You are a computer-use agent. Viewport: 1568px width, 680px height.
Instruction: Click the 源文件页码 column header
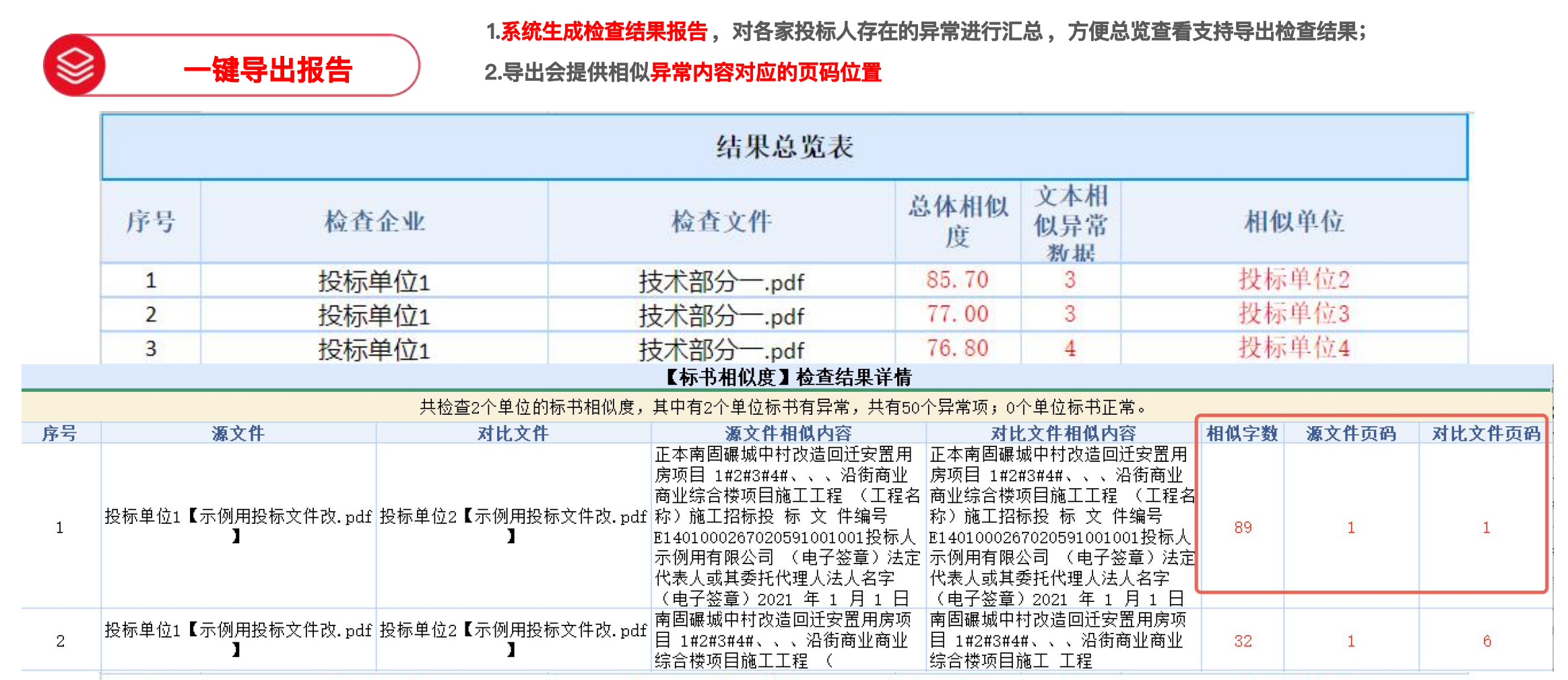tap(1351, 434)
